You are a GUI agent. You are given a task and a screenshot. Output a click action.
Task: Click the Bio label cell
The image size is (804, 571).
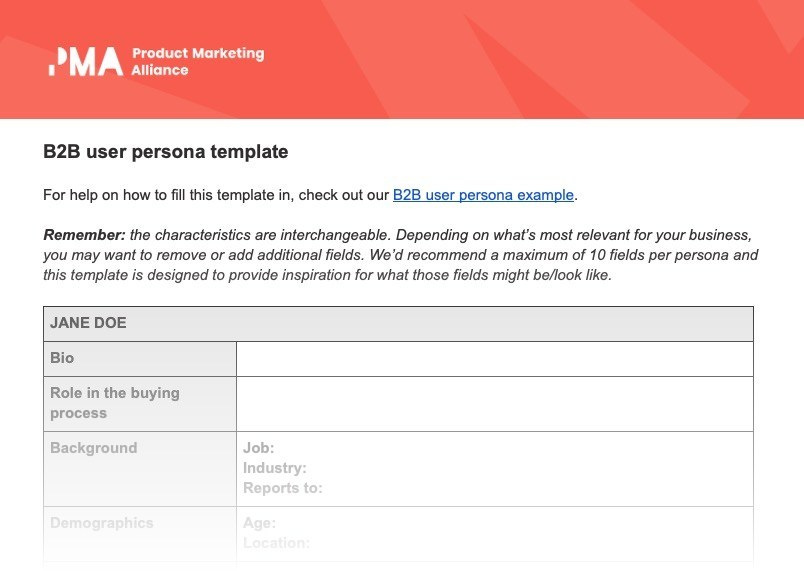coord(140,359)
